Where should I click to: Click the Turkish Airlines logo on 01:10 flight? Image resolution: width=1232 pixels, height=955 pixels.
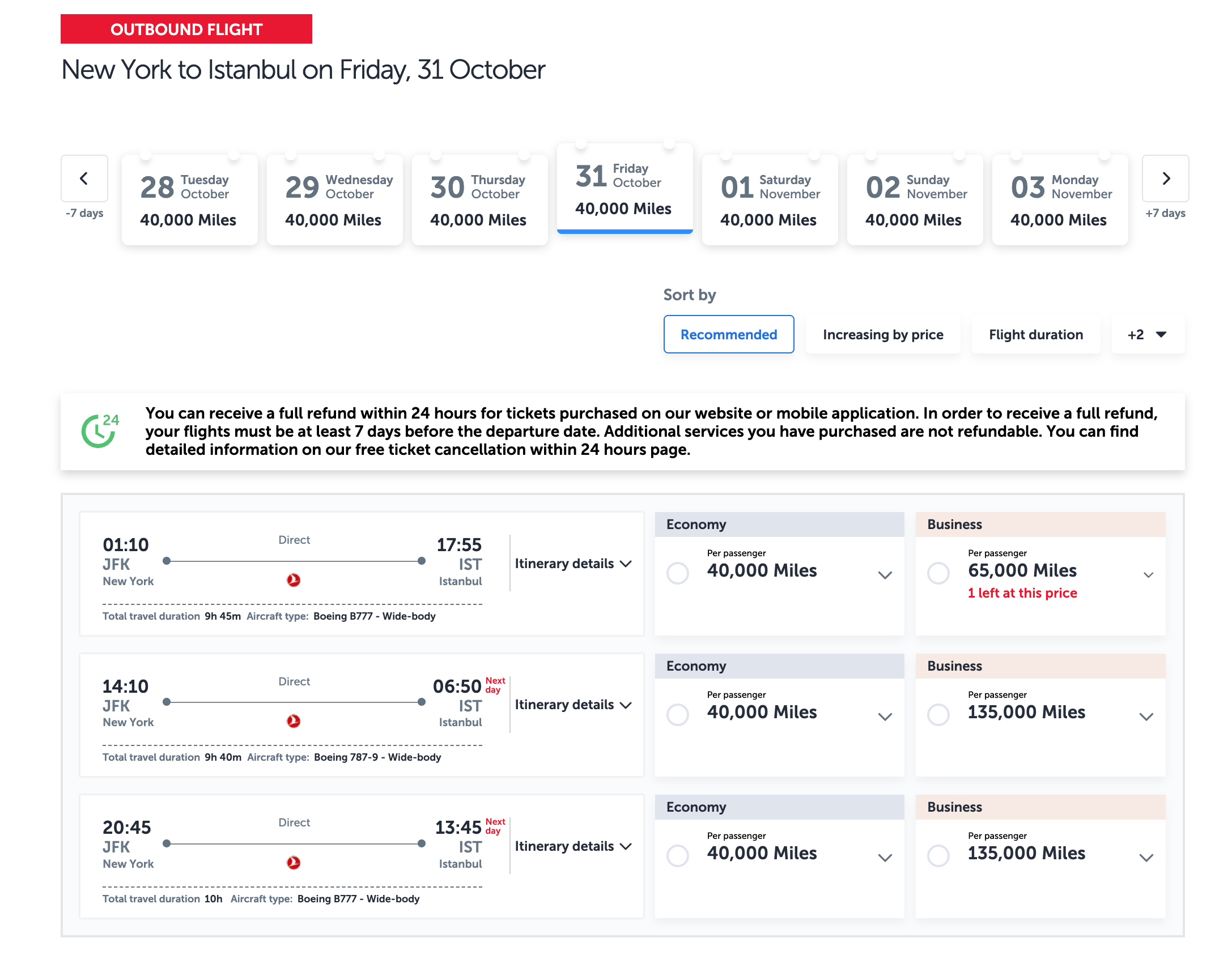[x=294, y=580]
